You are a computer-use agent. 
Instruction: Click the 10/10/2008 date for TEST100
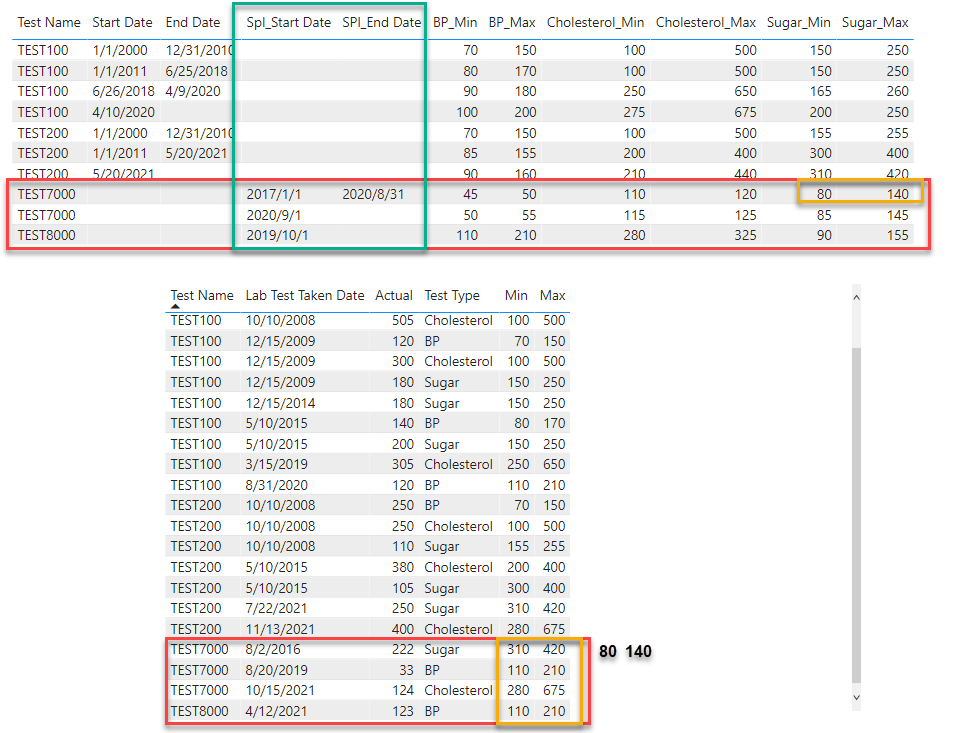coord(280,321)
